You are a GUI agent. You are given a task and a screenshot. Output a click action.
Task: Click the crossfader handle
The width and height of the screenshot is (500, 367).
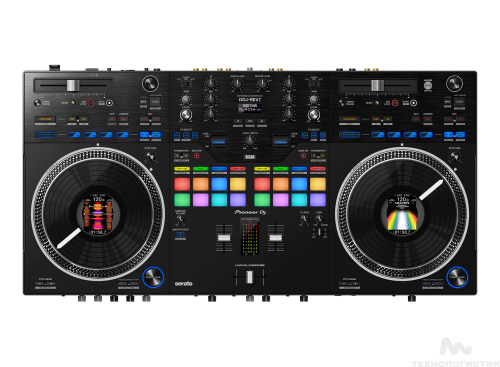click(250, 277)
